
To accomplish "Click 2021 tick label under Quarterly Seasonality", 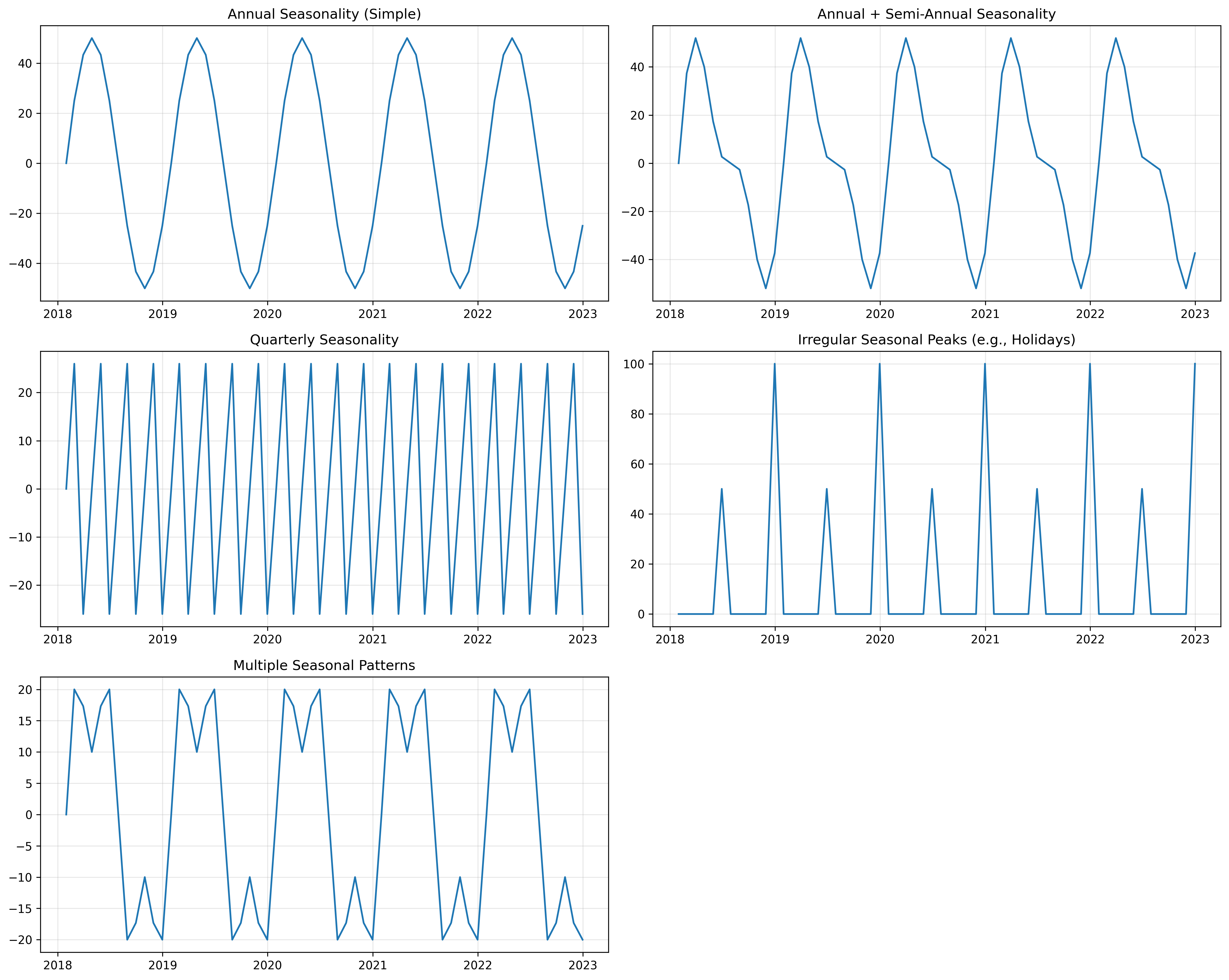I will point(372,639).
